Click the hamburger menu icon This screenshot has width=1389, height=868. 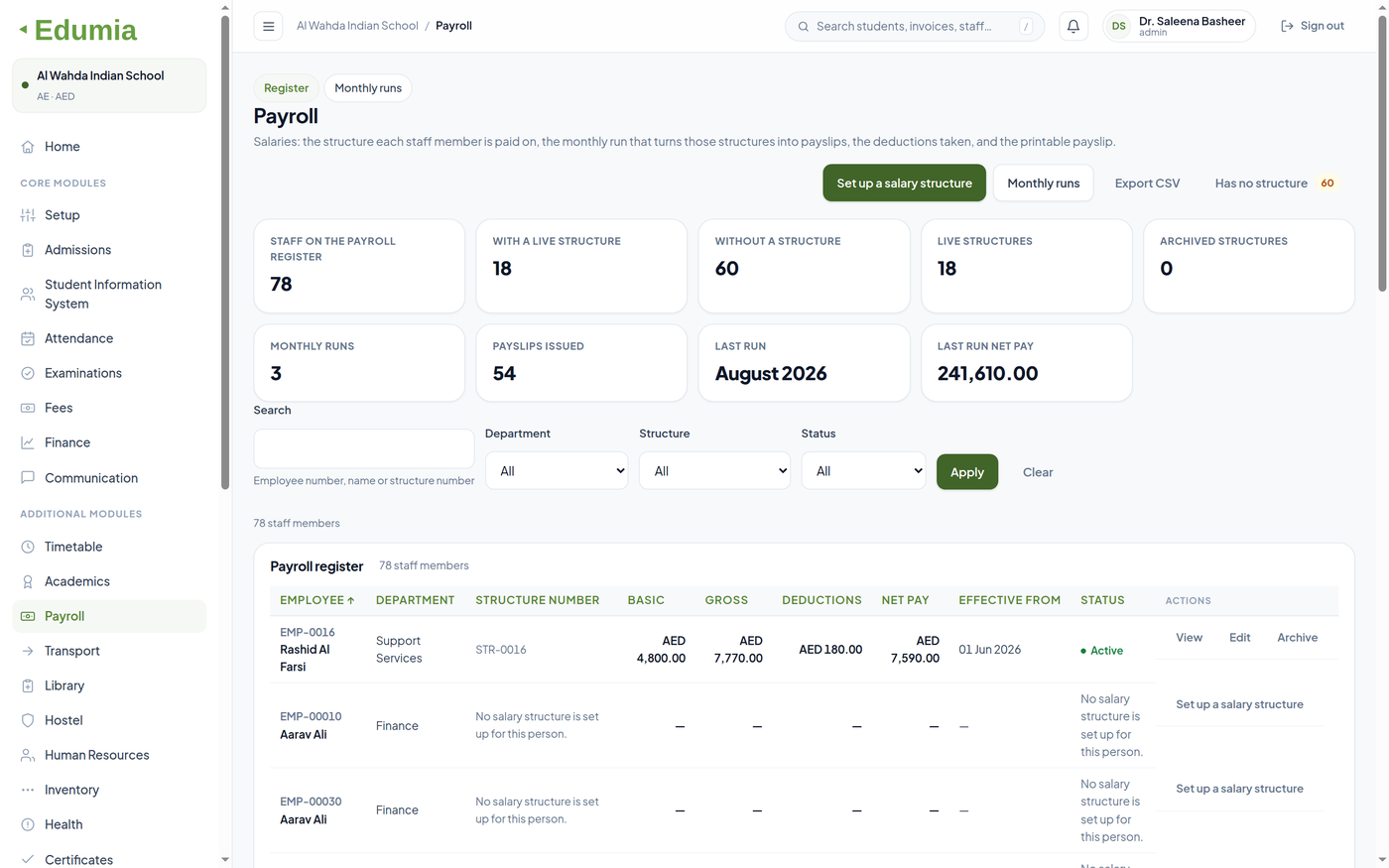268,26
